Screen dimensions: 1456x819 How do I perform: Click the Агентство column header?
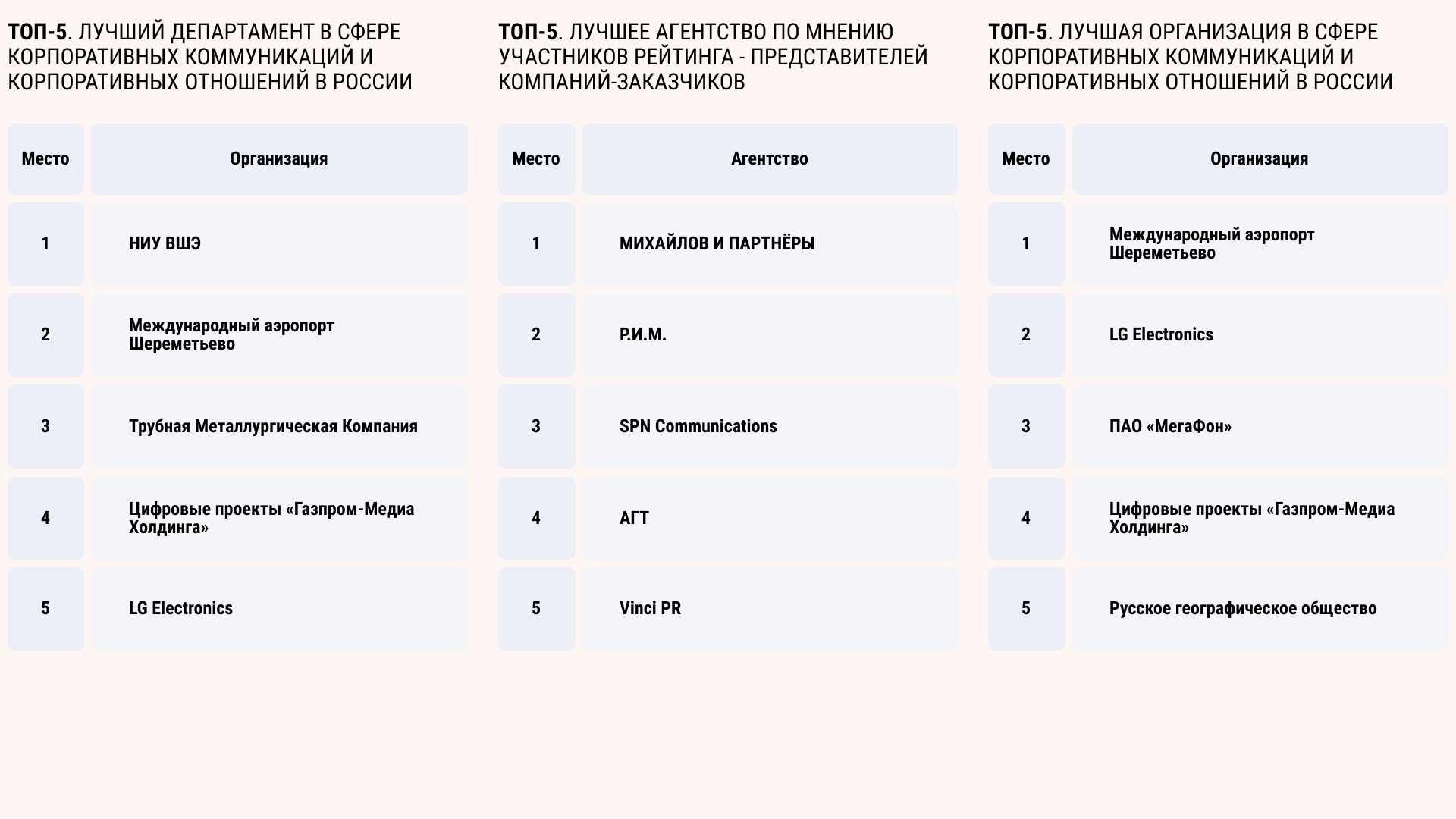click(x=769, y=158)
